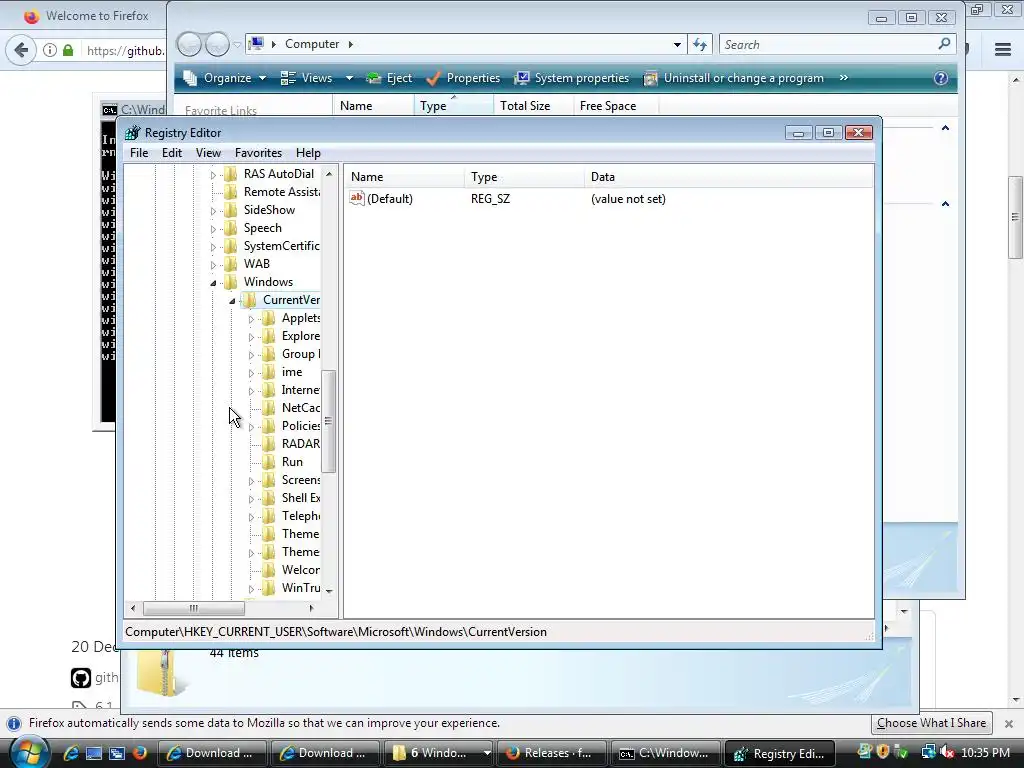
Task: Expand the RAS AutoDial key
Action: (213, 175)
